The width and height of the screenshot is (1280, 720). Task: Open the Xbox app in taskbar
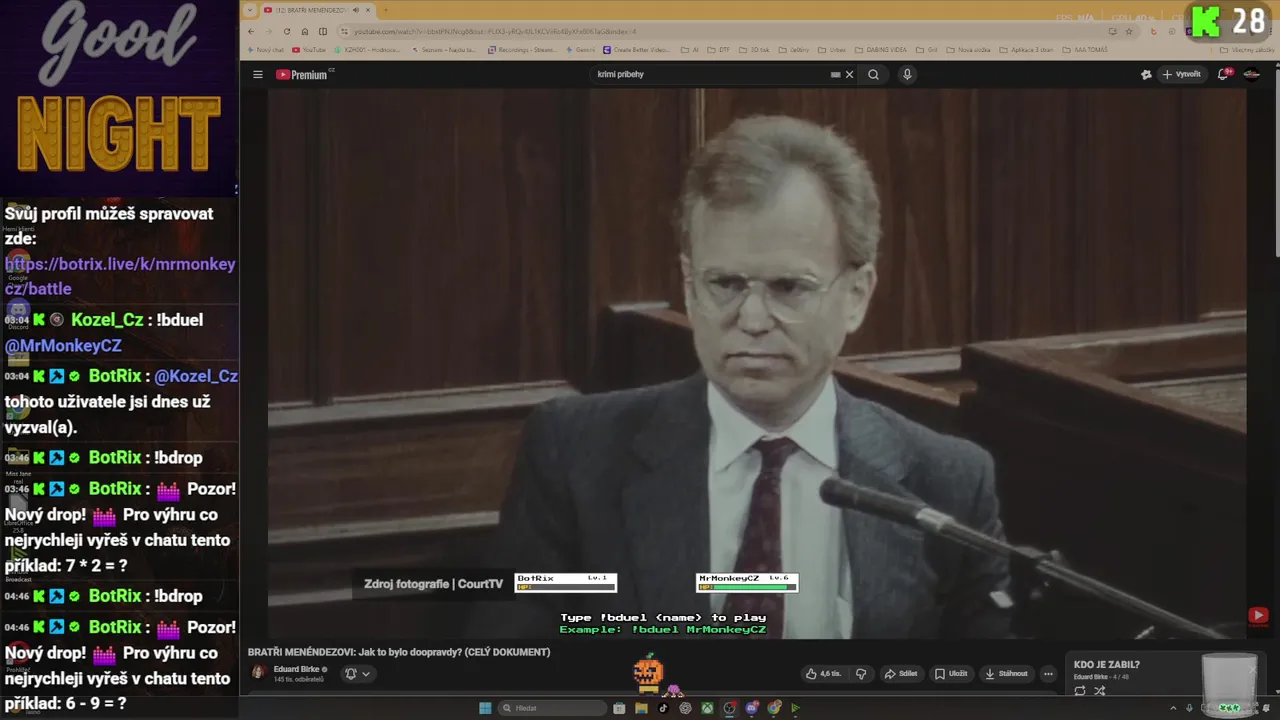pos(707,708)
